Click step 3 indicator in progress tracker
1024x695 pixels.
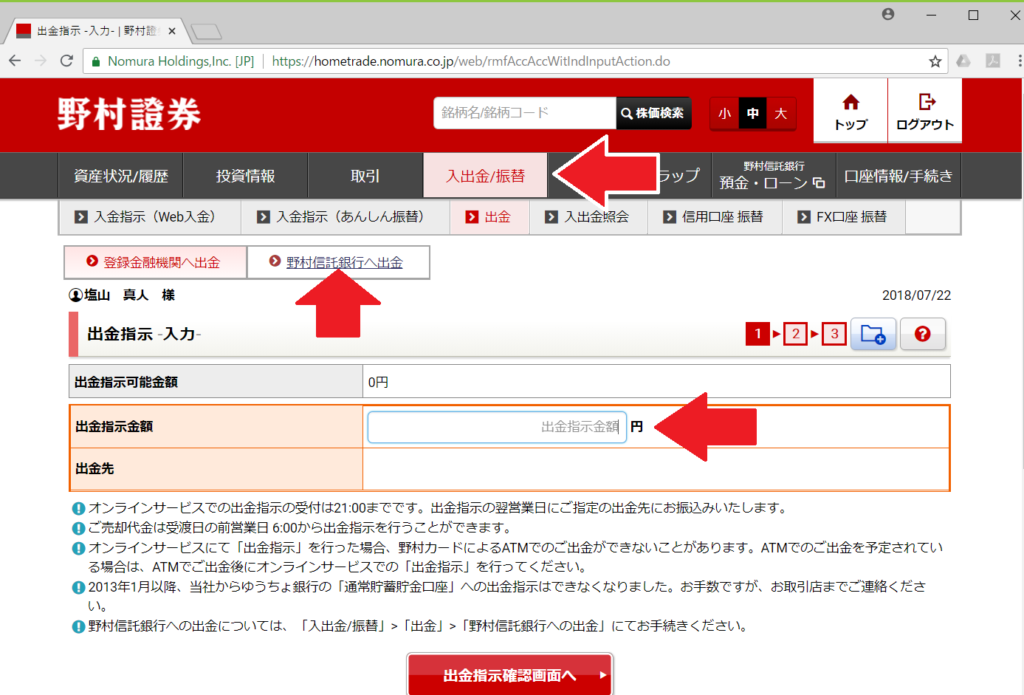point(834,334)
